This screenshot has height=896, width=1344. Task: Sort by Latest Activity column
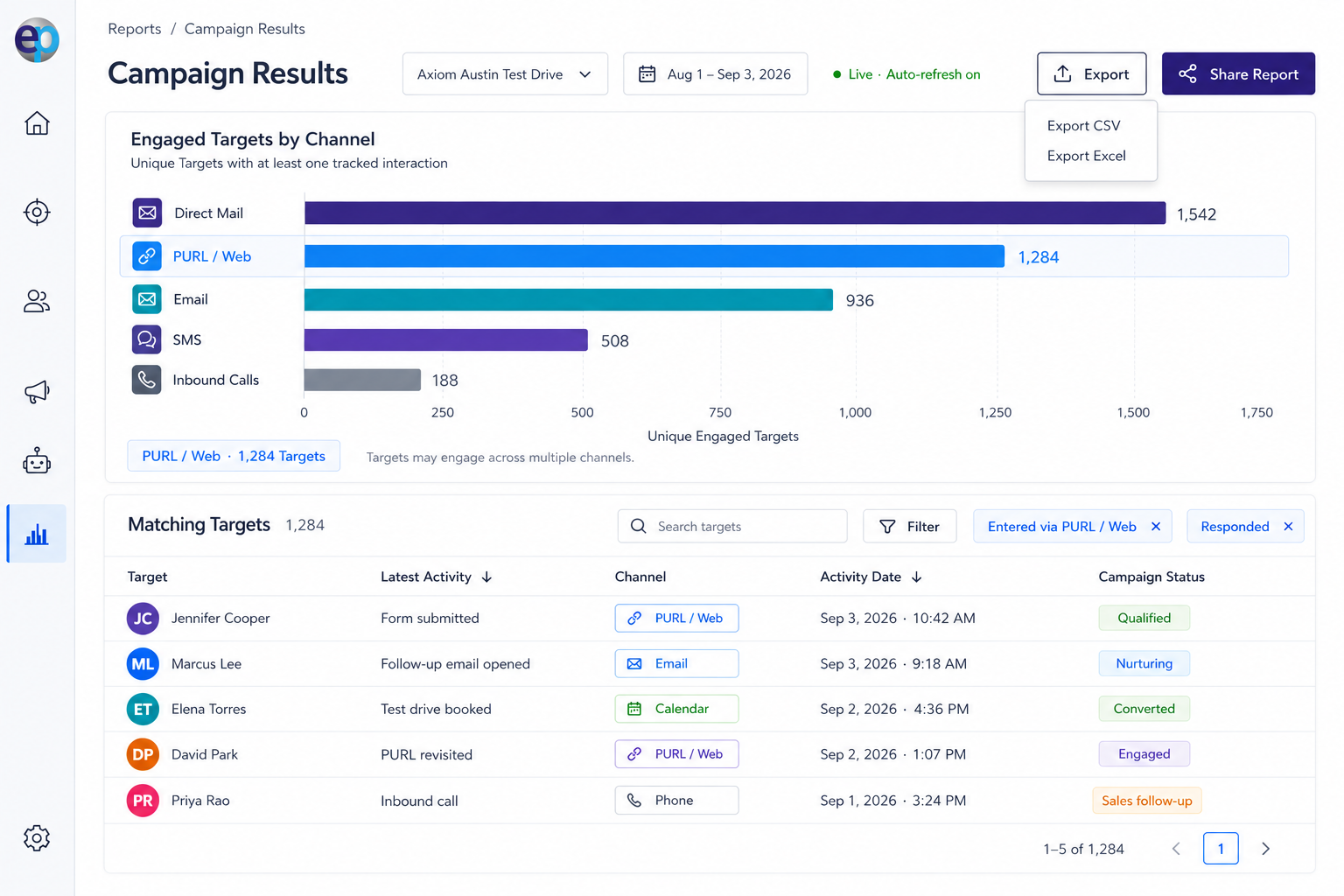pos(436,577)
